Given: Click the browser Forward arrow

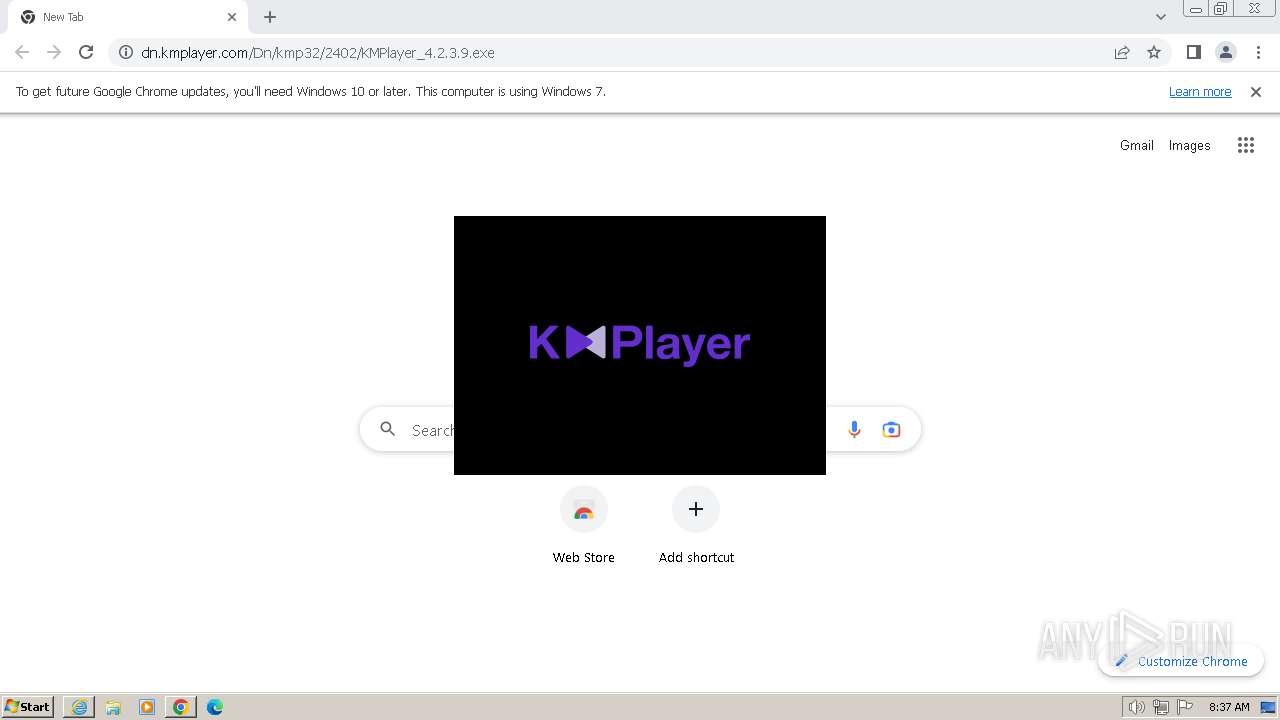Looking at the screenshot, I should (54, 52).
